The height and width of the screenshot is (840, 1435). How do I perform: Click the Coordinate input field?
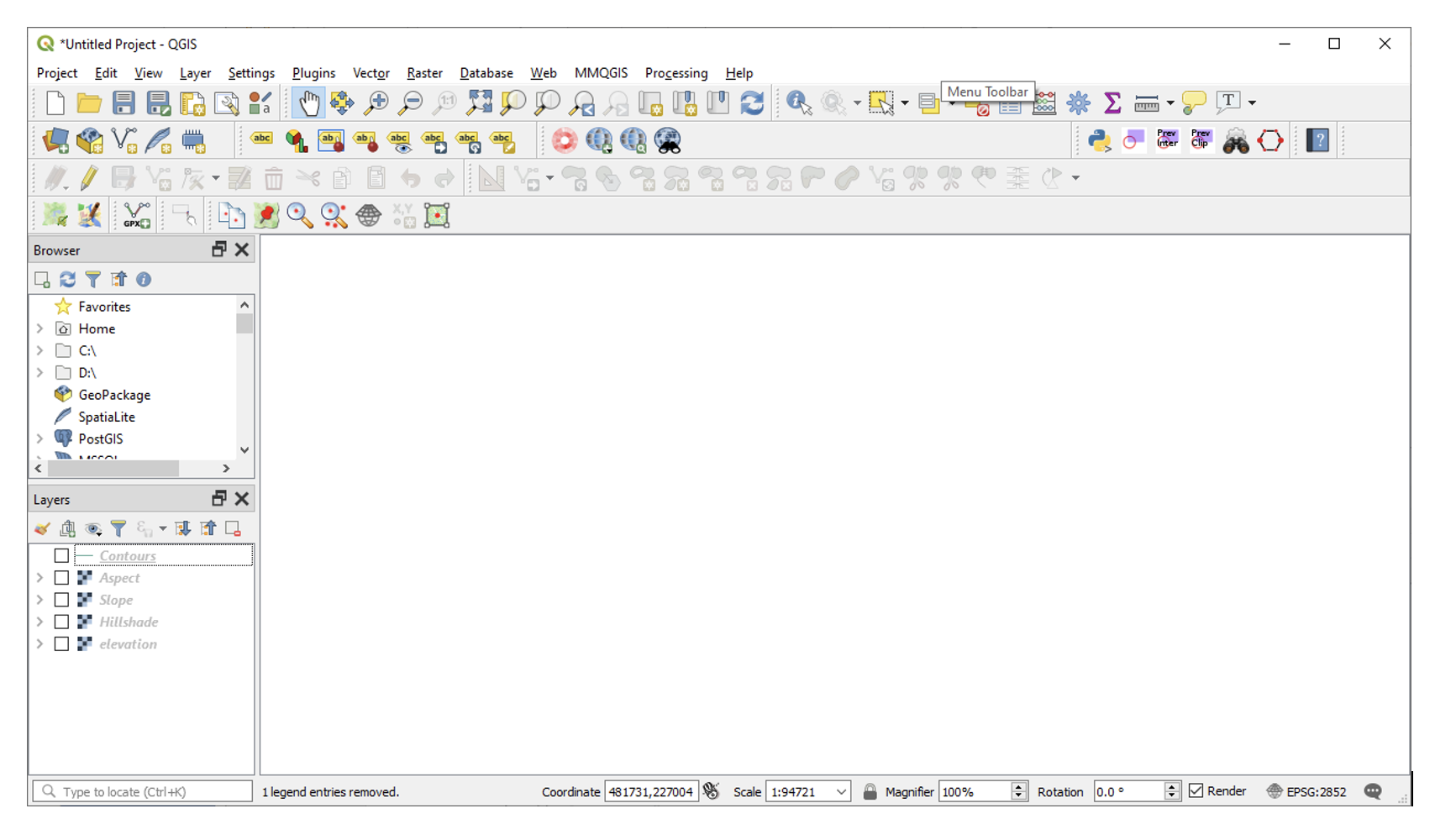pyautogui.click(x=651, y=791)
